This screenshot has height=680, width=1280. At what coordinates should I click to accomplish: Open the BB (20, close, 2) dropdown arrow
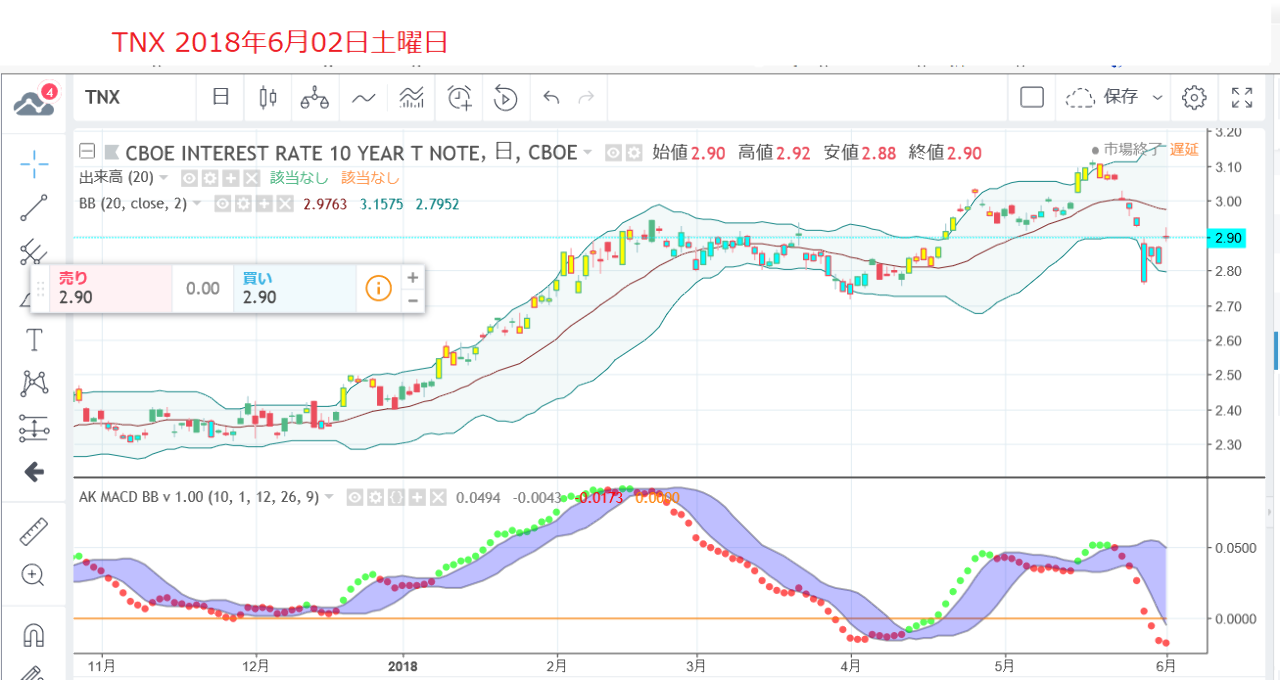tap(198, 204)
